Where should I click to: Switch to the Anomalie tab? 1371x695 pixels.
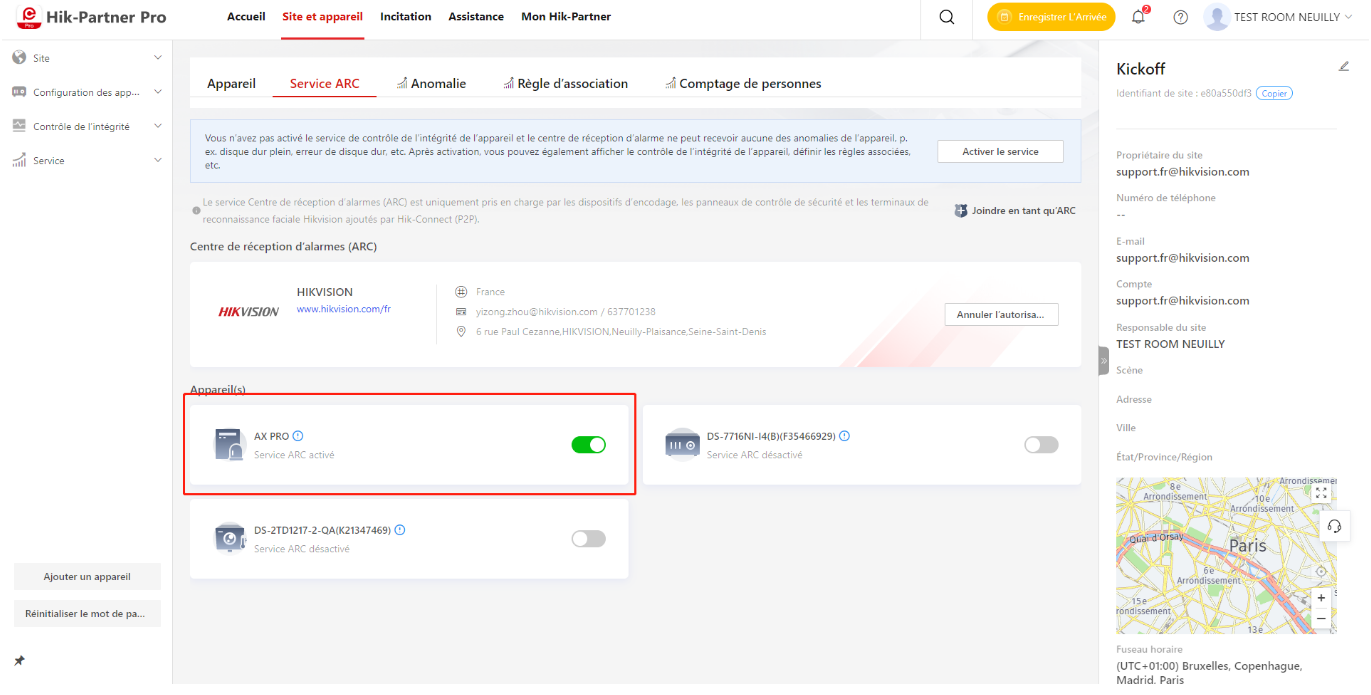[x=431, y=84]
